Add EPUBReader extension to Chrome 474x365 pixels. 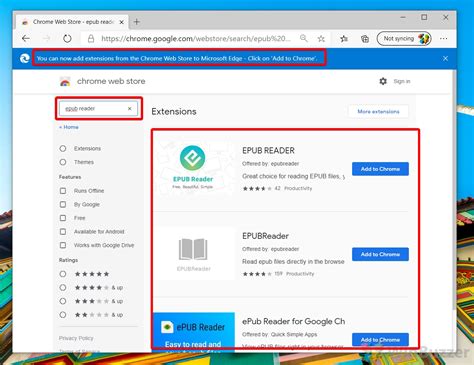[x=380, y=254]
